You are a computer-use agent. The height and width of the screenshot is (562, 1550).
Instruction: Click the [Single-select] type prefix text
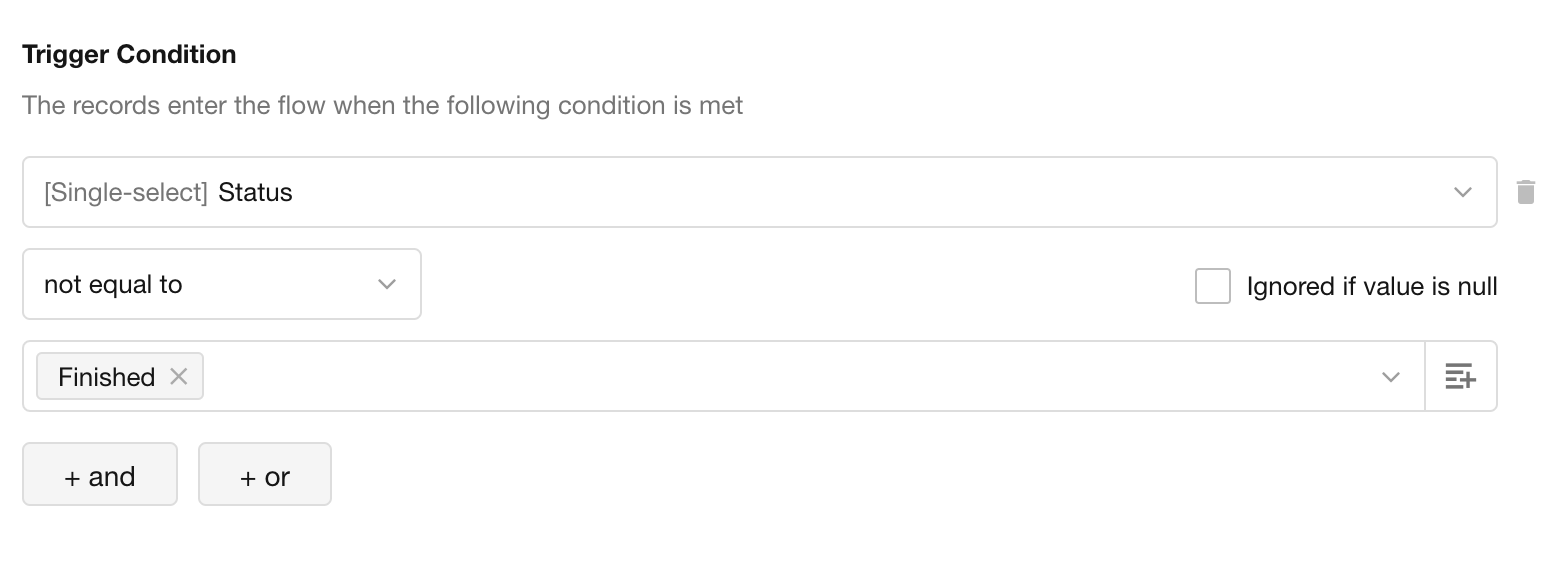click(126, 192)
